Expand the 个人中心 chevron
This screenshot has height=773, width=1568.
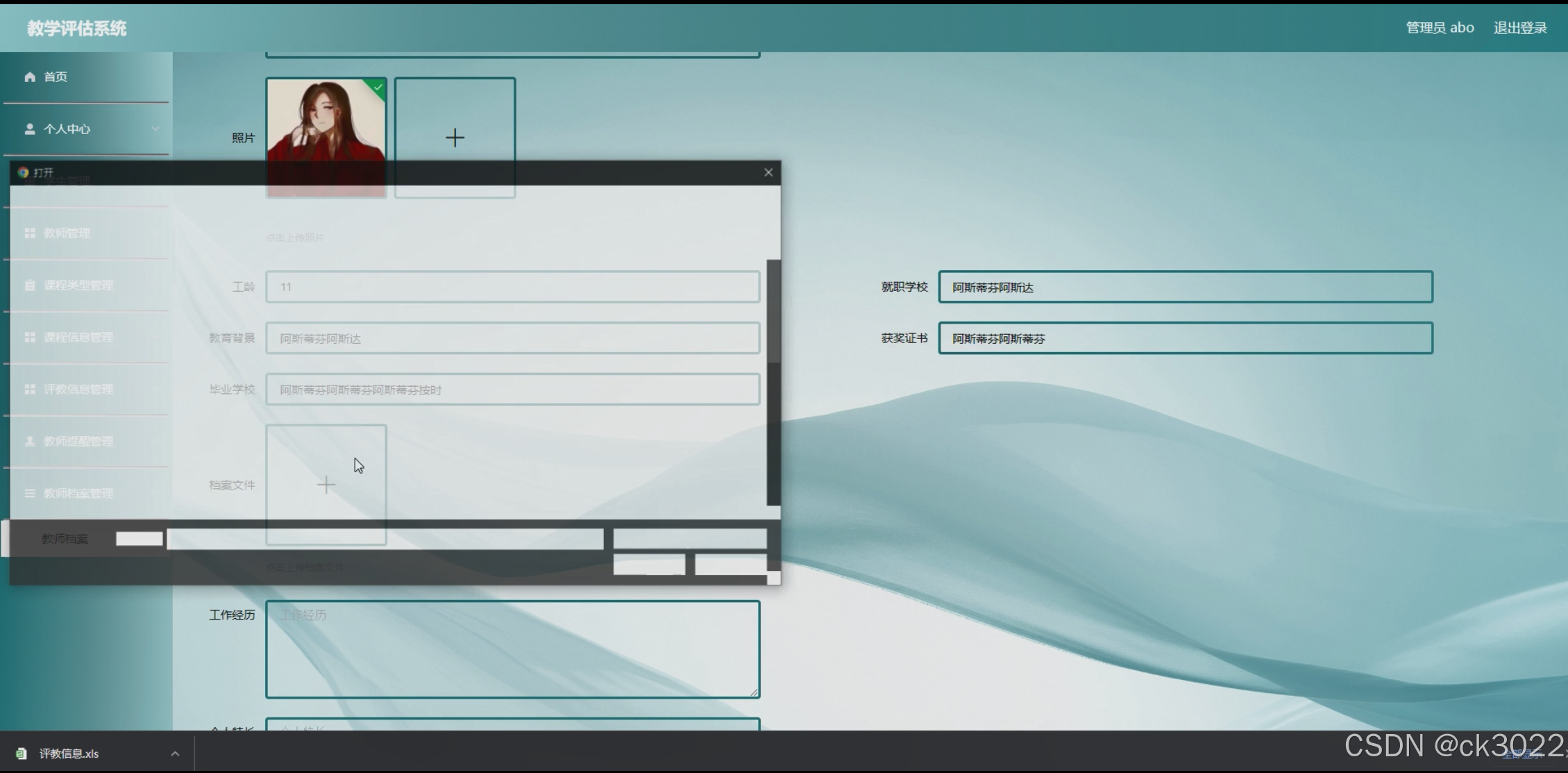tap(155, 129)
